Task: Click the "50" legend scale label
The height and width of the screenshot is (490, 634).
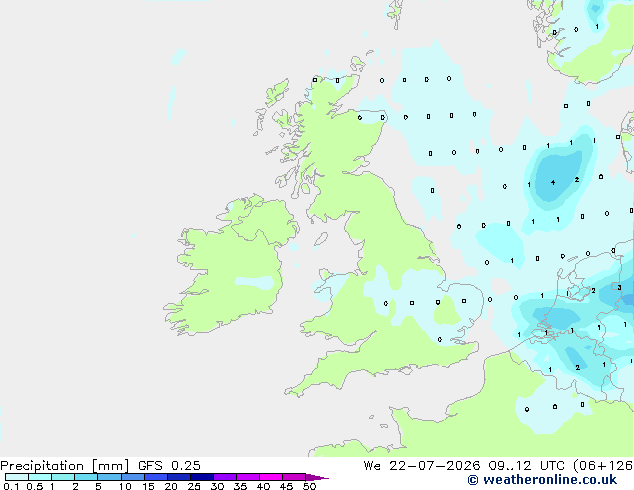Action: tap(309, 486)
